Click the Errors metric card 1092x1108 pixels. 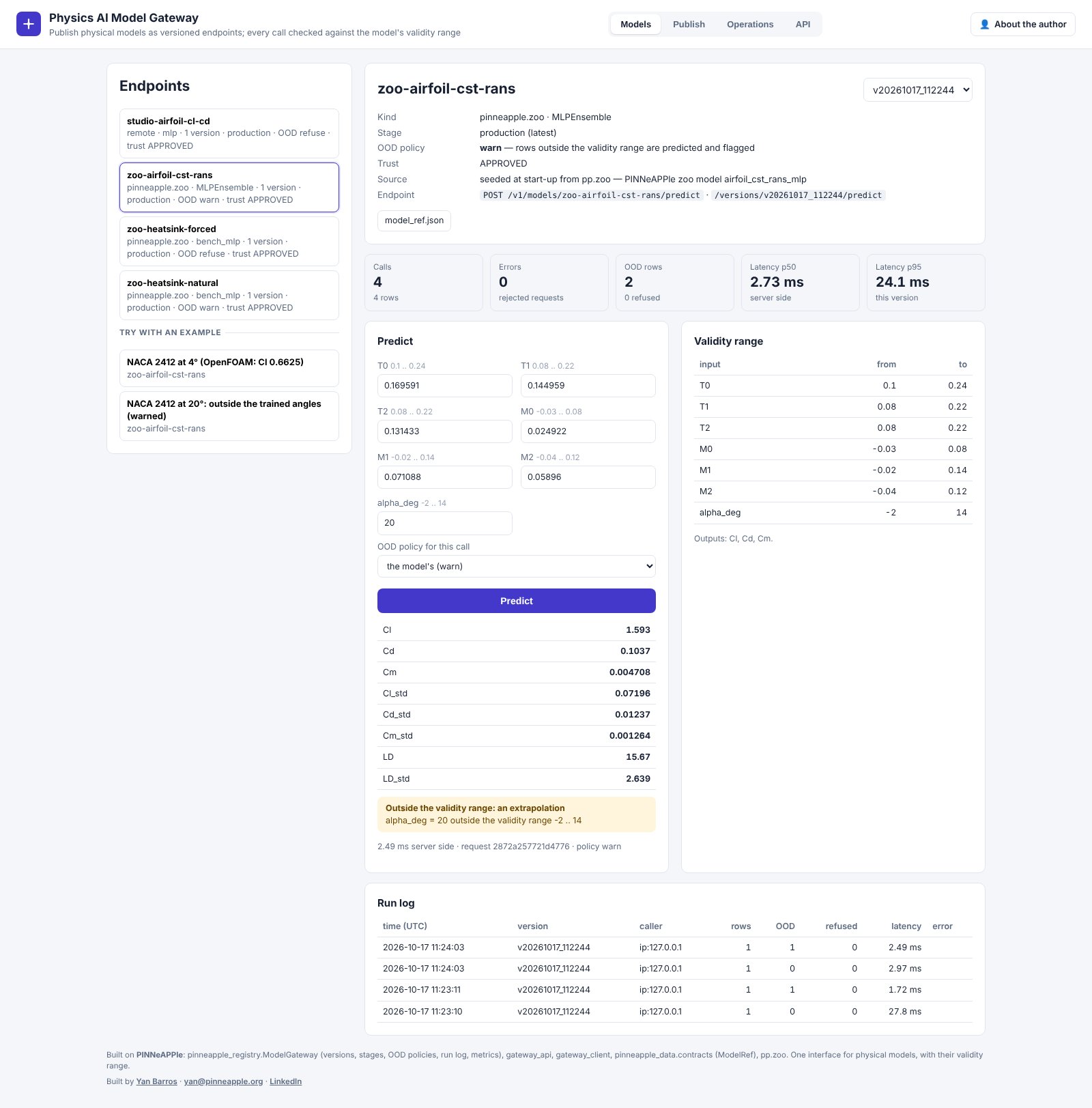[x=549, y=283]
